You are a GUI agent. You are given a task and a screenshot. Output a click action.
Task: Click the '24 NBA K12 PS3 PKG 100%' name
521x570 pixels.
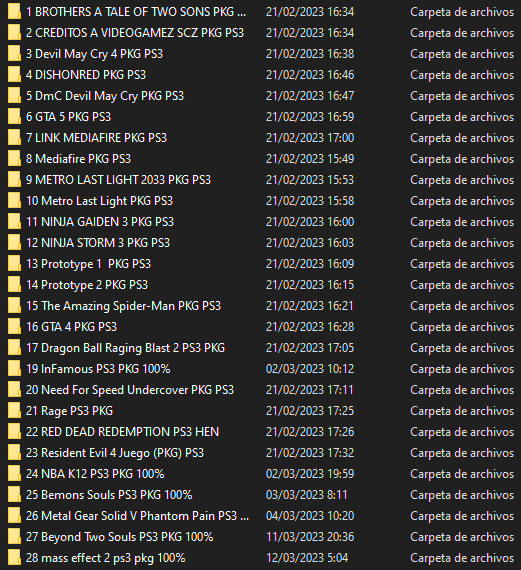(95, 474)
